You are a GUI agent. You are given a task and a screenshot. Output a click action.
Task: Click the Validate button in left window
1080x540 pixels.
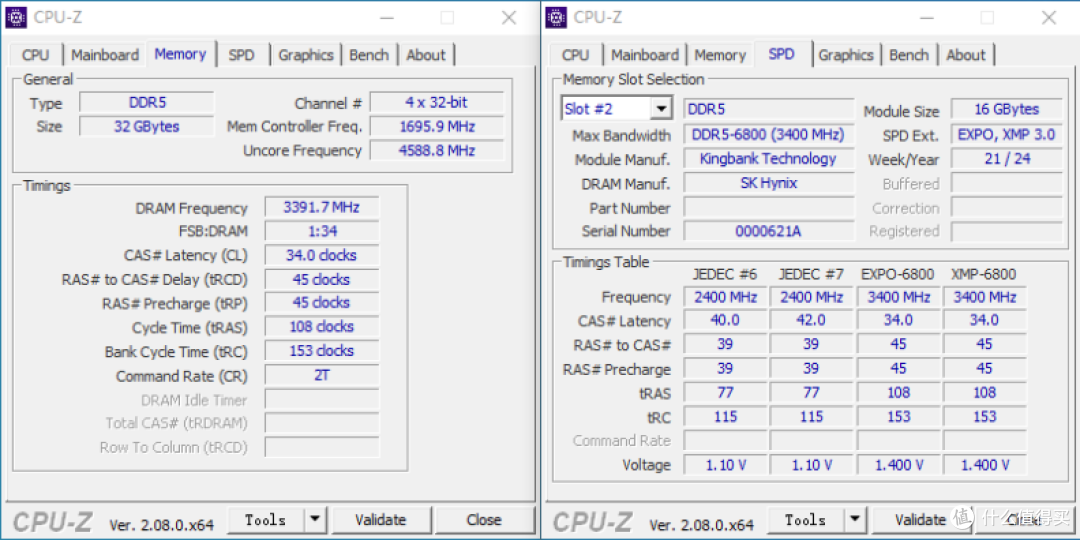381,520
